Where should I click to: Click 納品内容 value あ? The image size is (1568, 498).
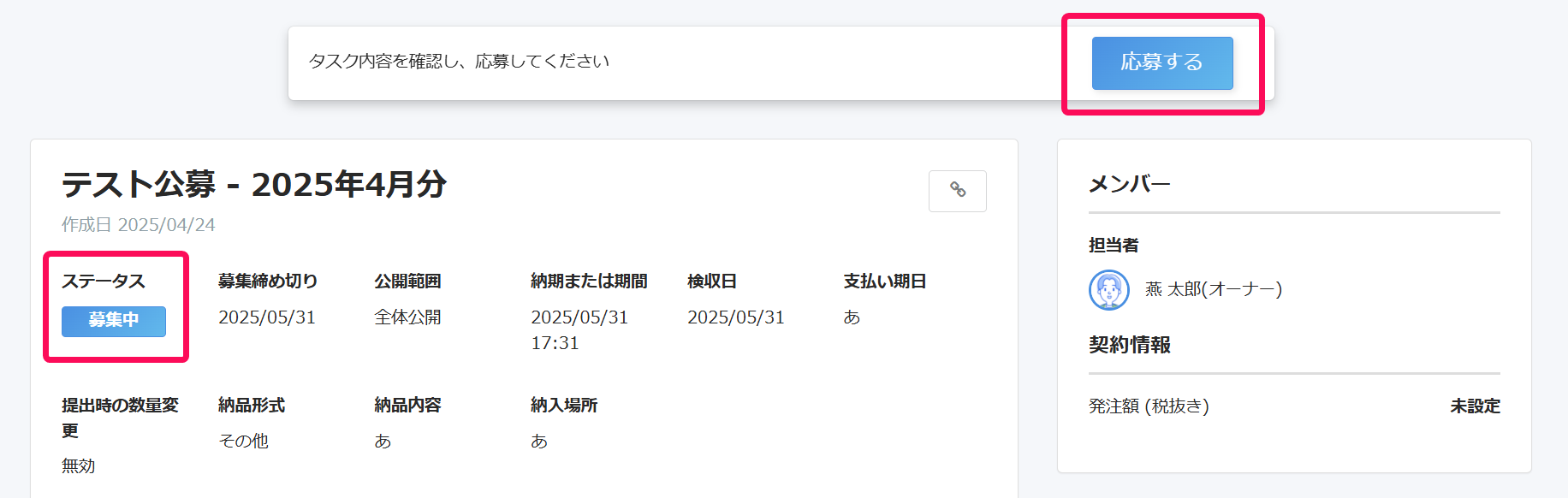coord(383,441)
